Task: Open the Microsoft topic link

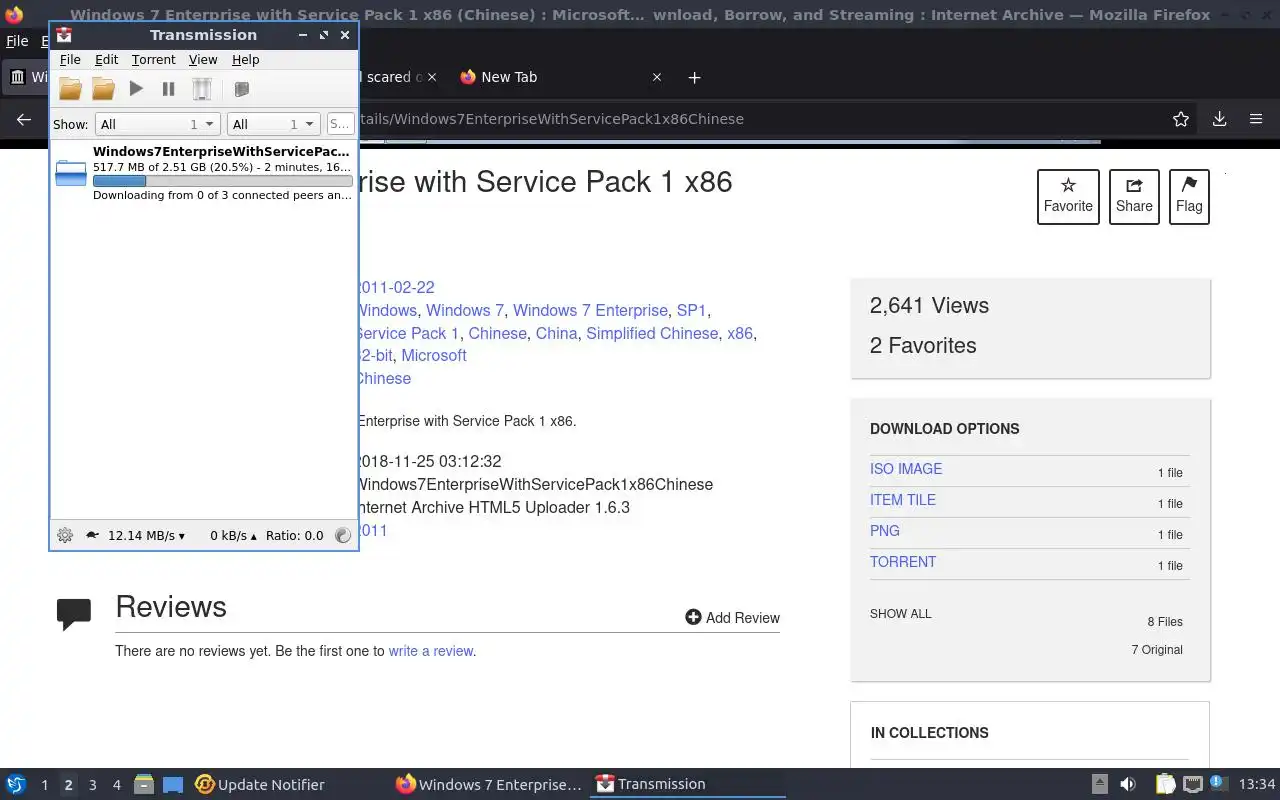Action: 434,355
